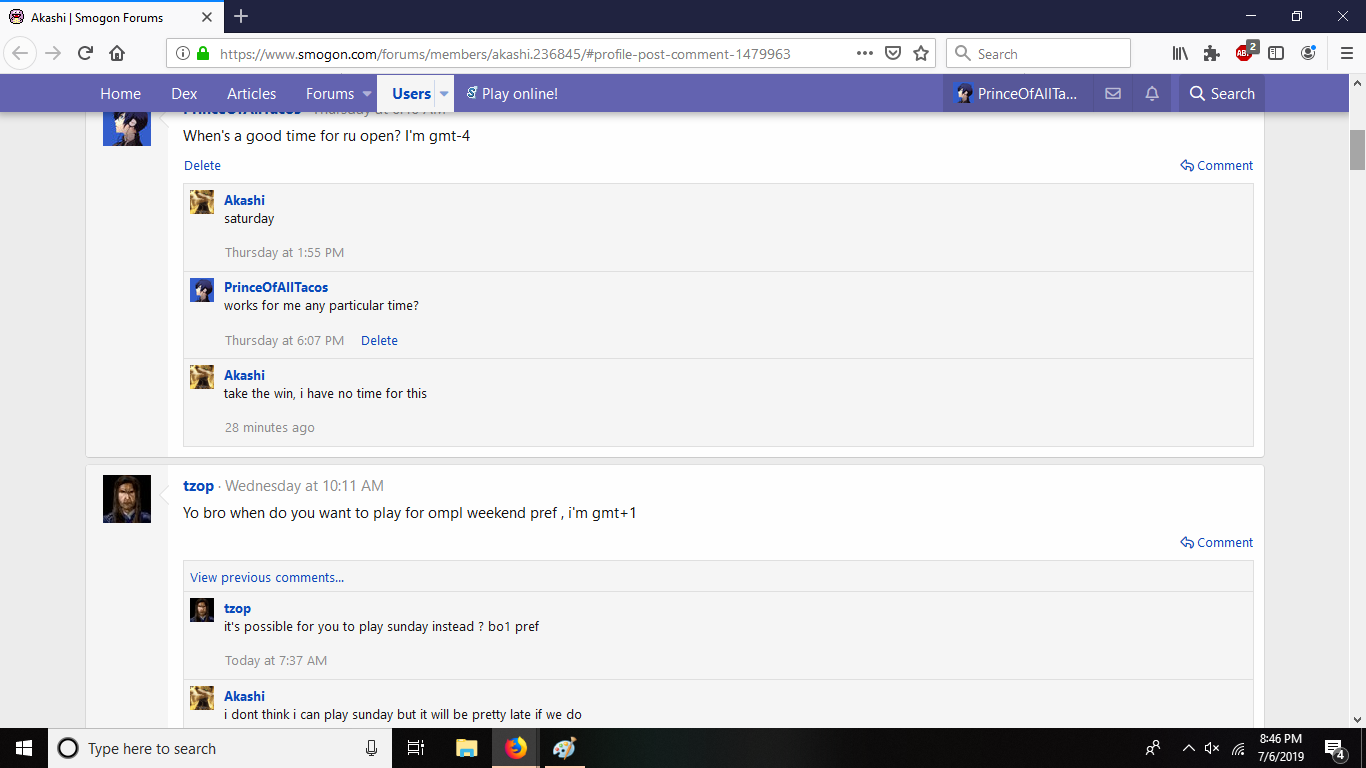Open the Smogon inbox envelope
This screenshot has width=1366, height=768.
click(x=1113, y=94)
